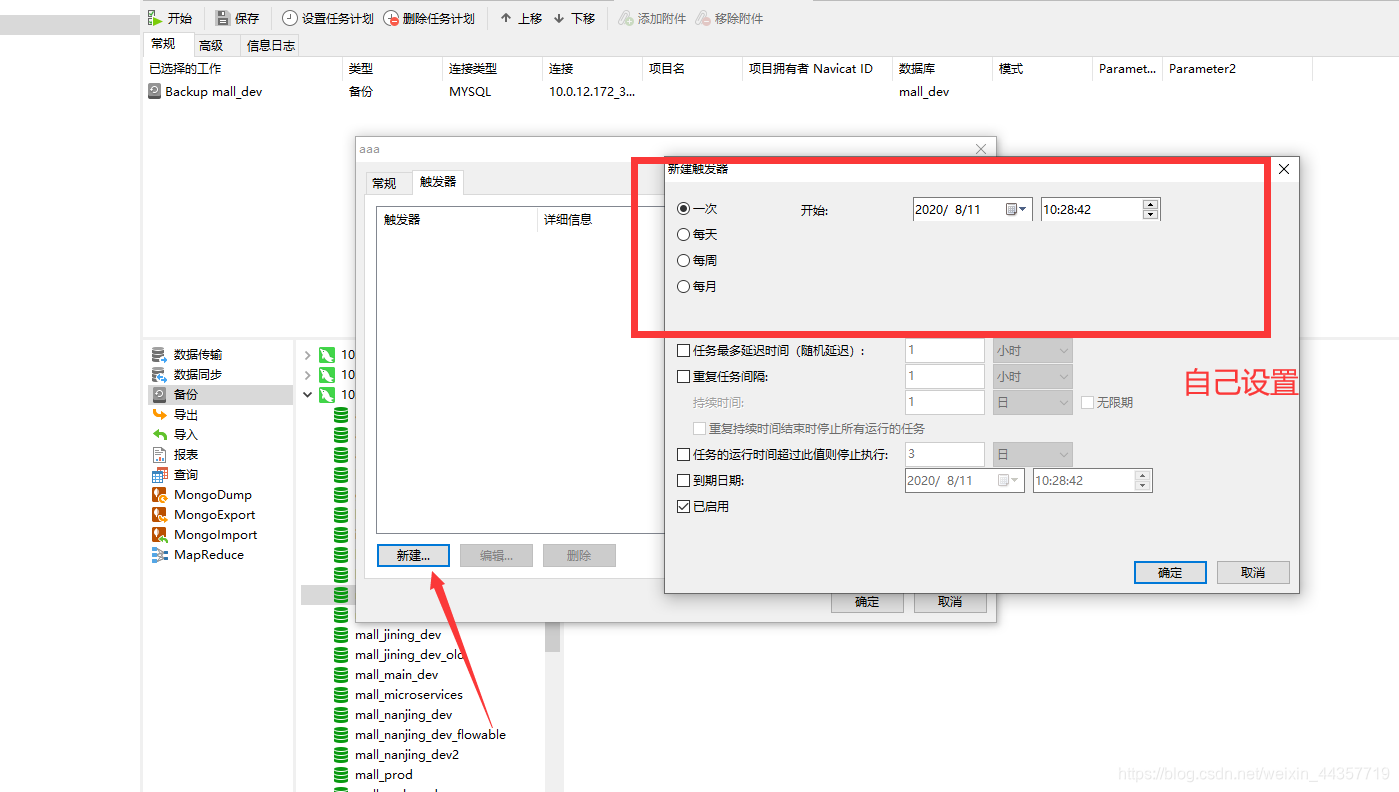
Task: Select Backup mall_dev job row text
Action: [x=214, y=91]
